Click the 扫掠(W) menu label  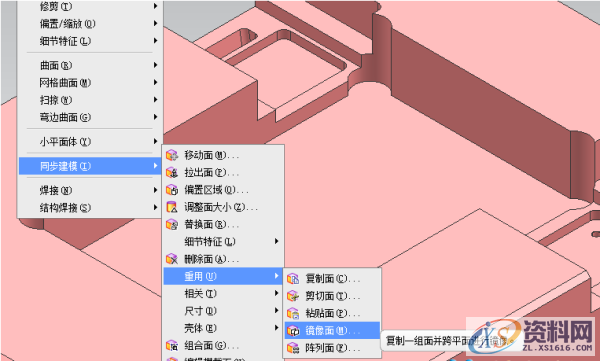[56, 100]
